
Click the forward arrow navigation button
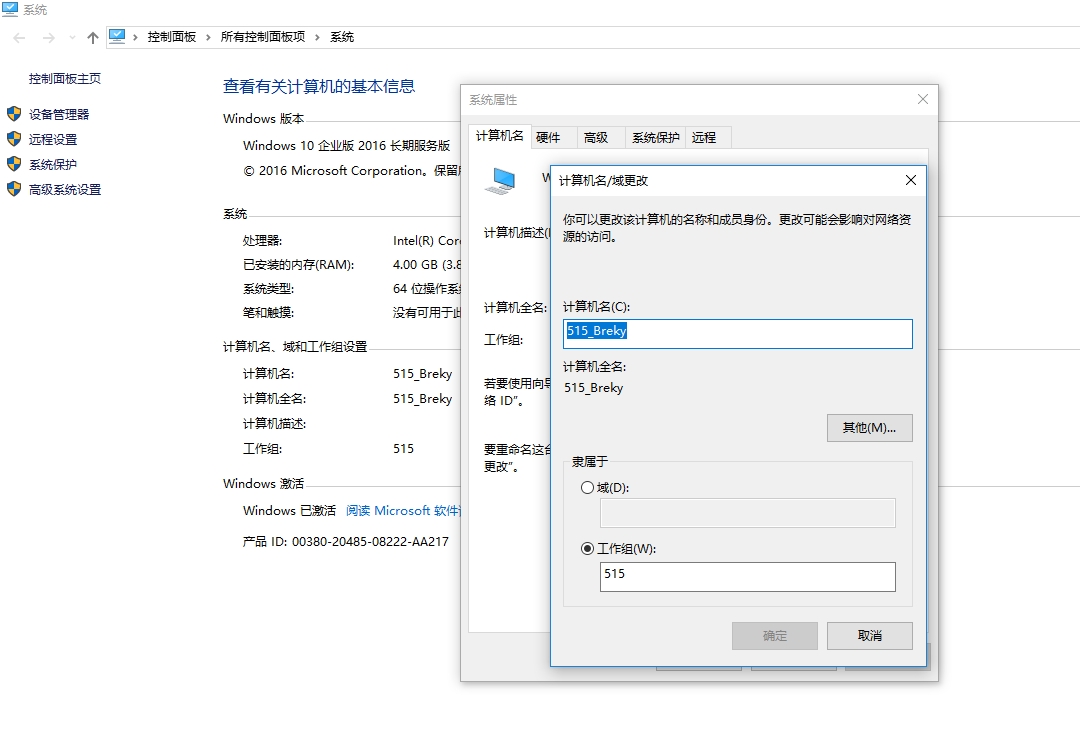49,37
